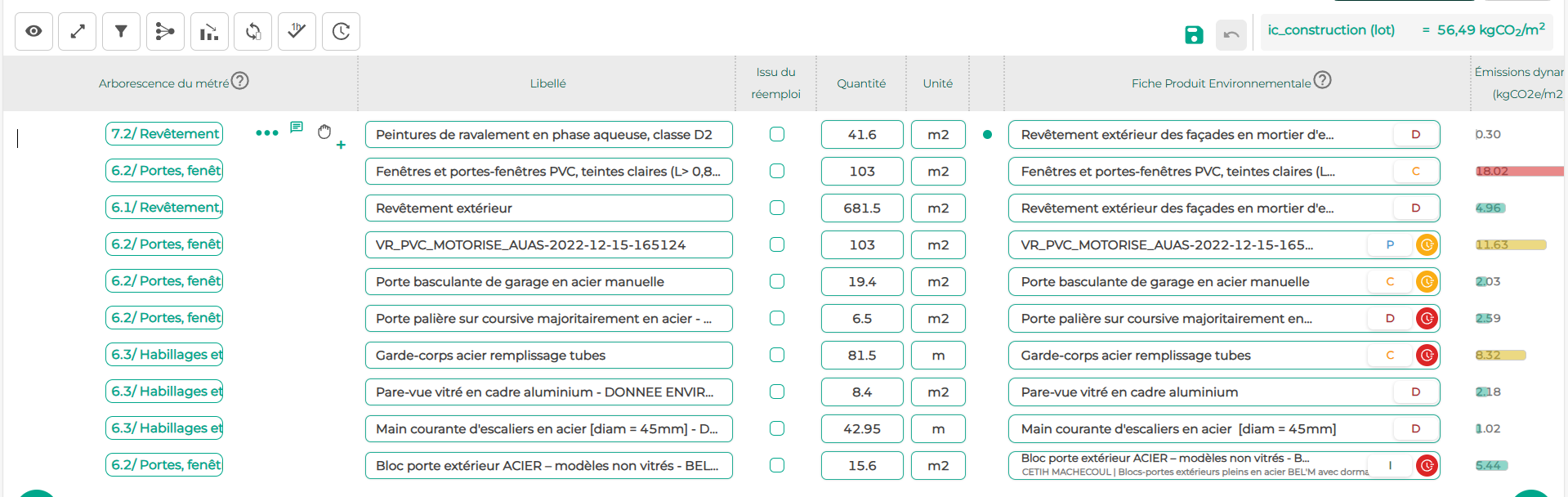Open 6.1/ Revêtement tree category selector
This screenshot has width=1568, height=497.
164,208
